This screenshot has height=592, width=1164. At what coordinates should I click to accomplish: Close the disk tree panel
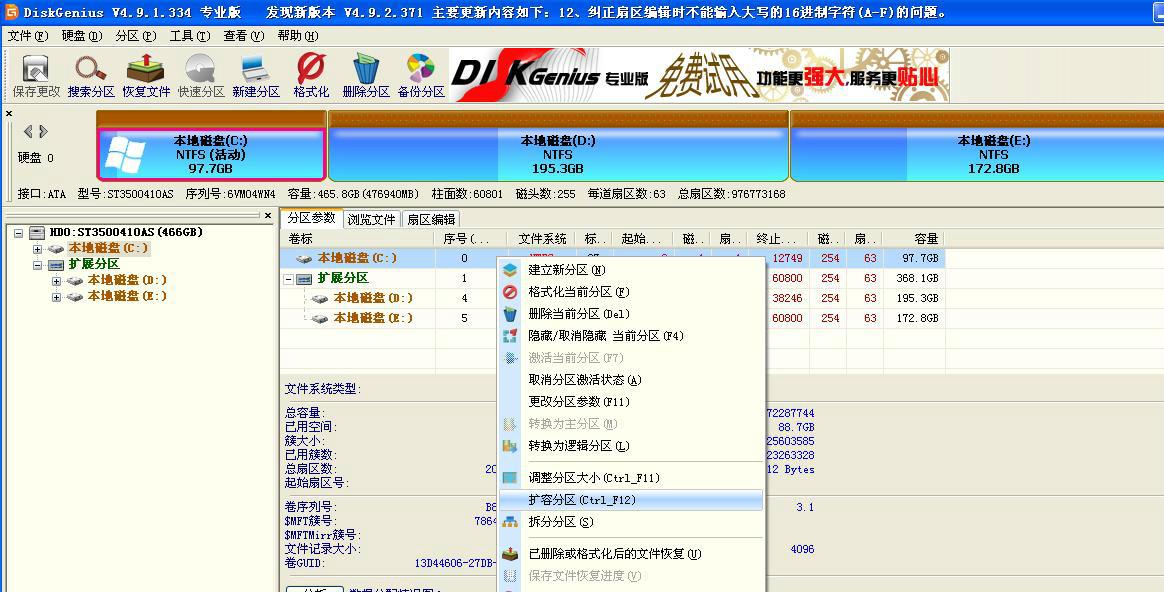click(x=269, y=215)
